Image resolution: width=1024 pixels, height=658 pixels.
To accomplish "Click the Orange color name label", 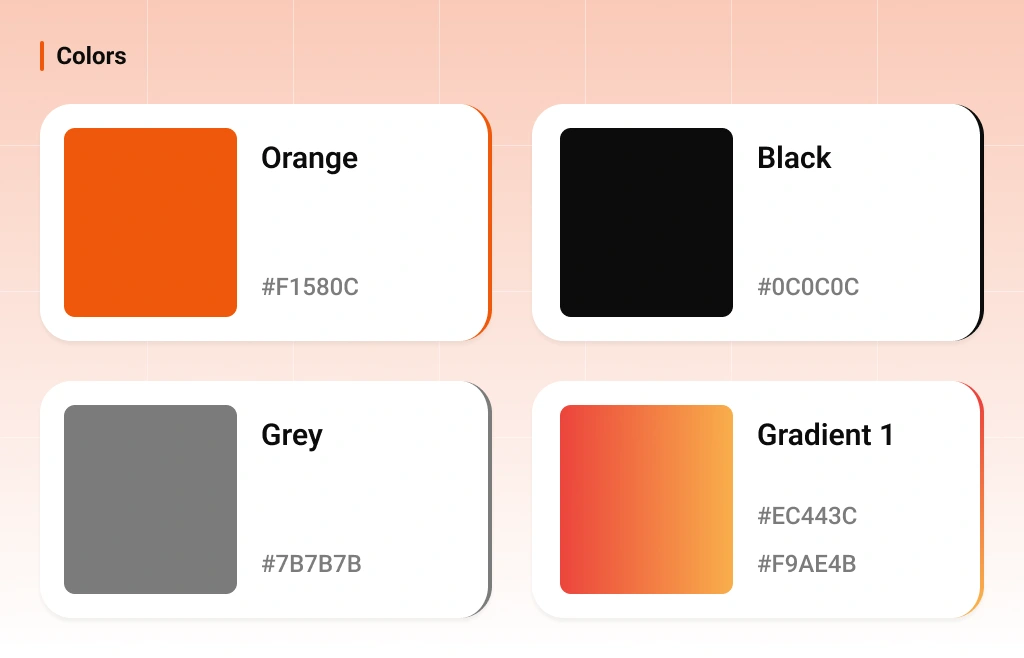I will (310, 159).
